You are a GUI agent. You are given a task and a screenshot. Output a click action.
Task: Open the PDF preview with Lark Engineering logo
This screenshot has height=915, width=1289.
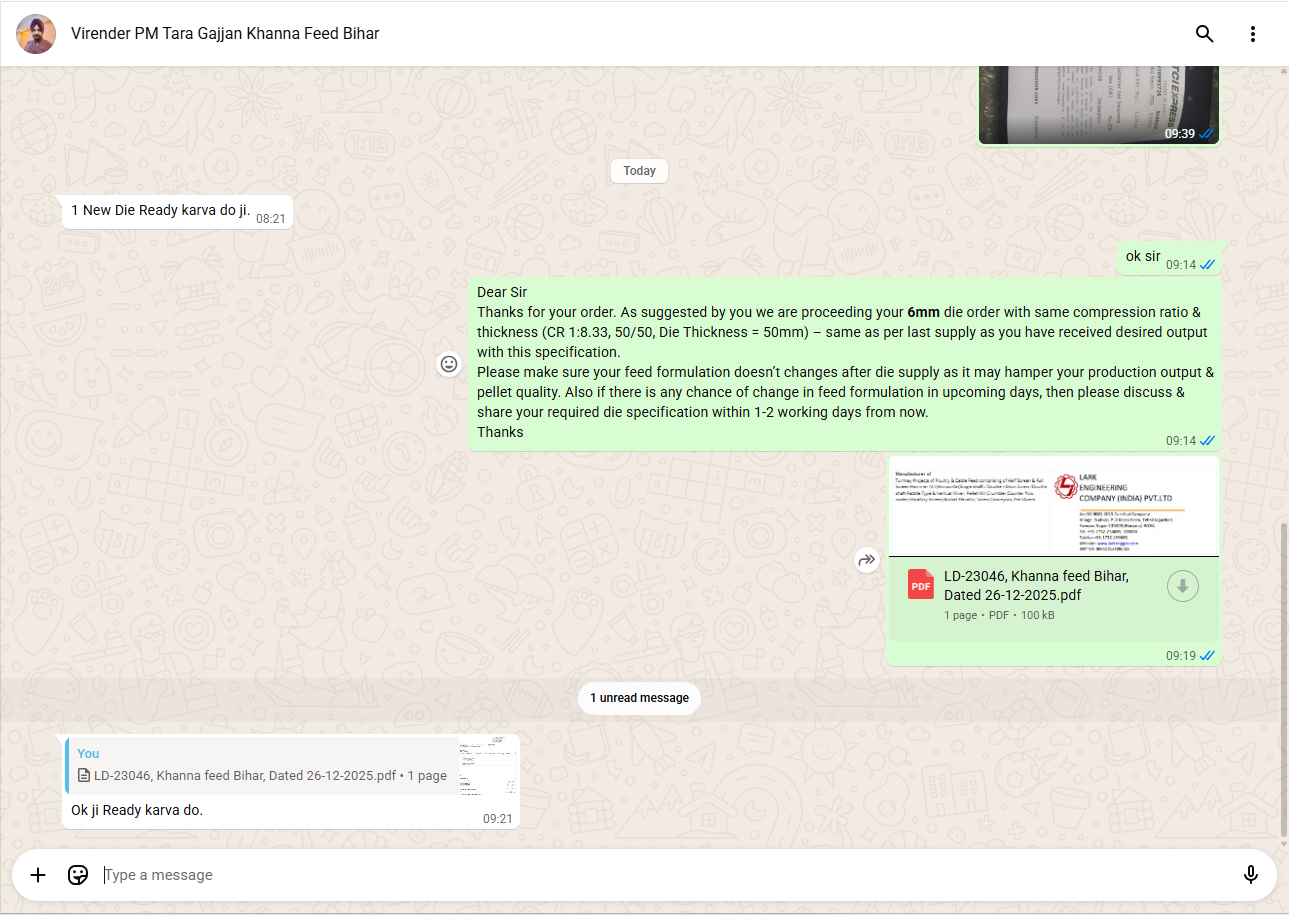[1053, 507]
